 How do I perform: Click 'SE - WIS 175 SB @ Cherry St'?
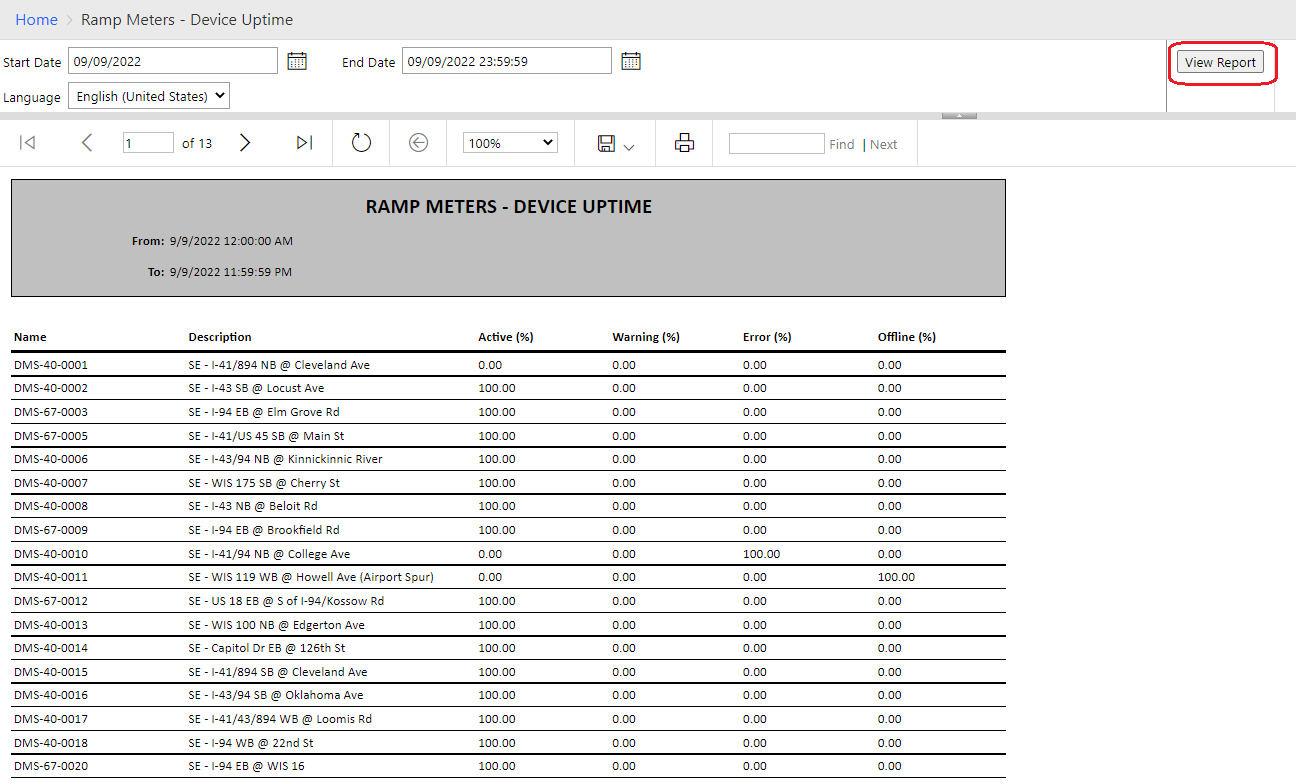point(264,483)
